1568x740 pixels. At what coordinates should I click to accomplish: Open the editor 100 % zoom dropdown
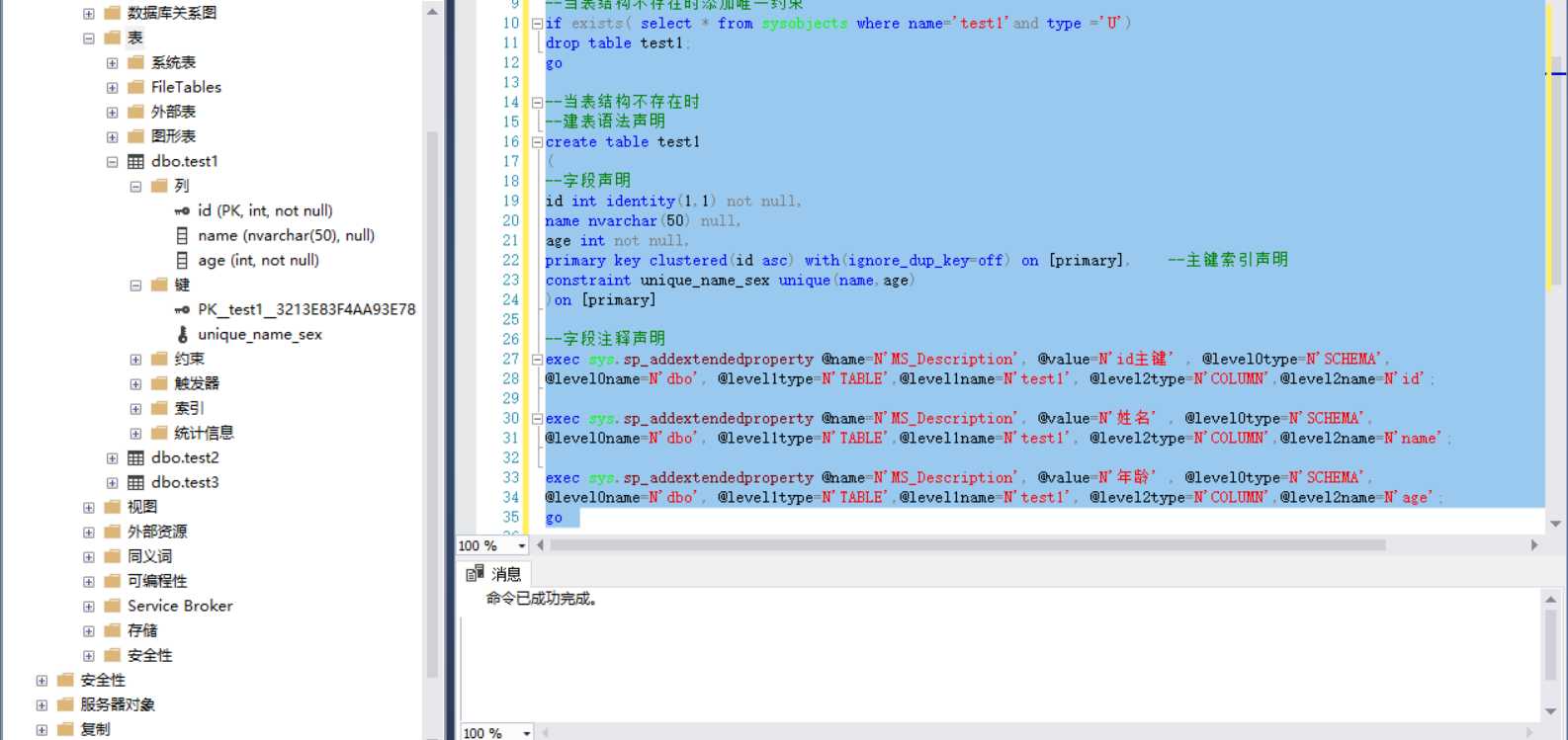tap(522, 545)
